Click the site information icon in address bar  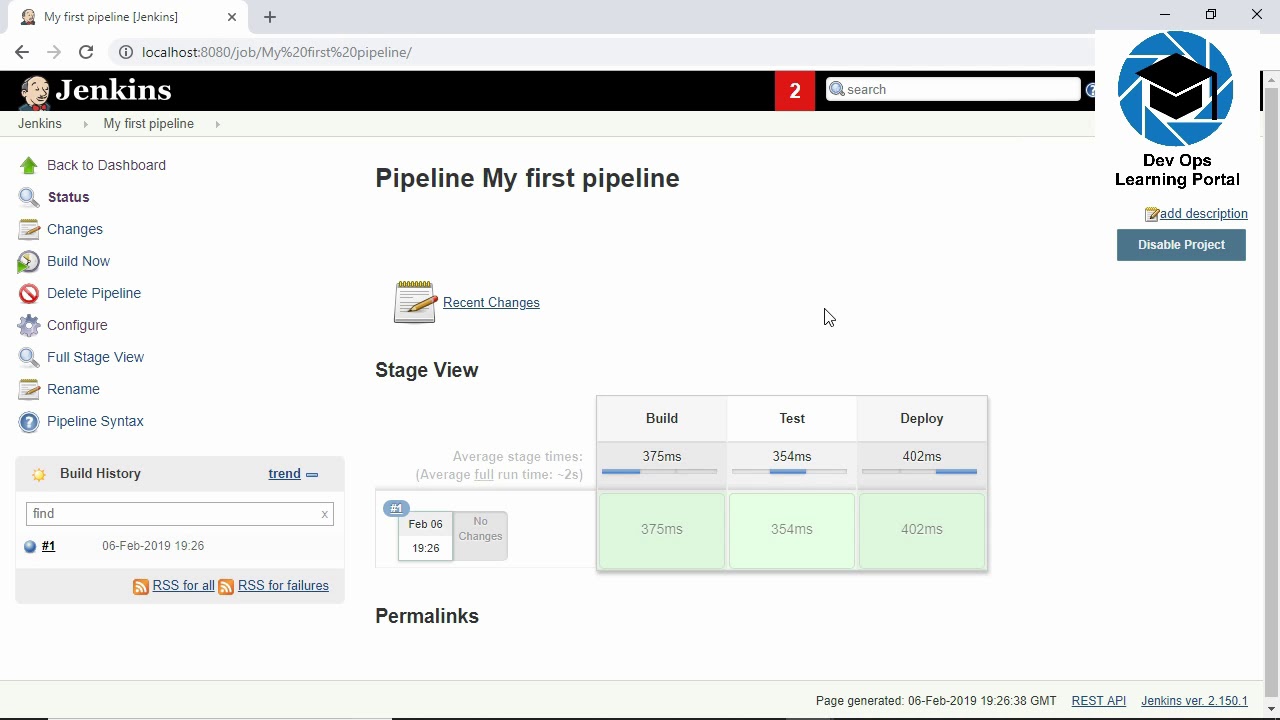[x=125, y=52]
